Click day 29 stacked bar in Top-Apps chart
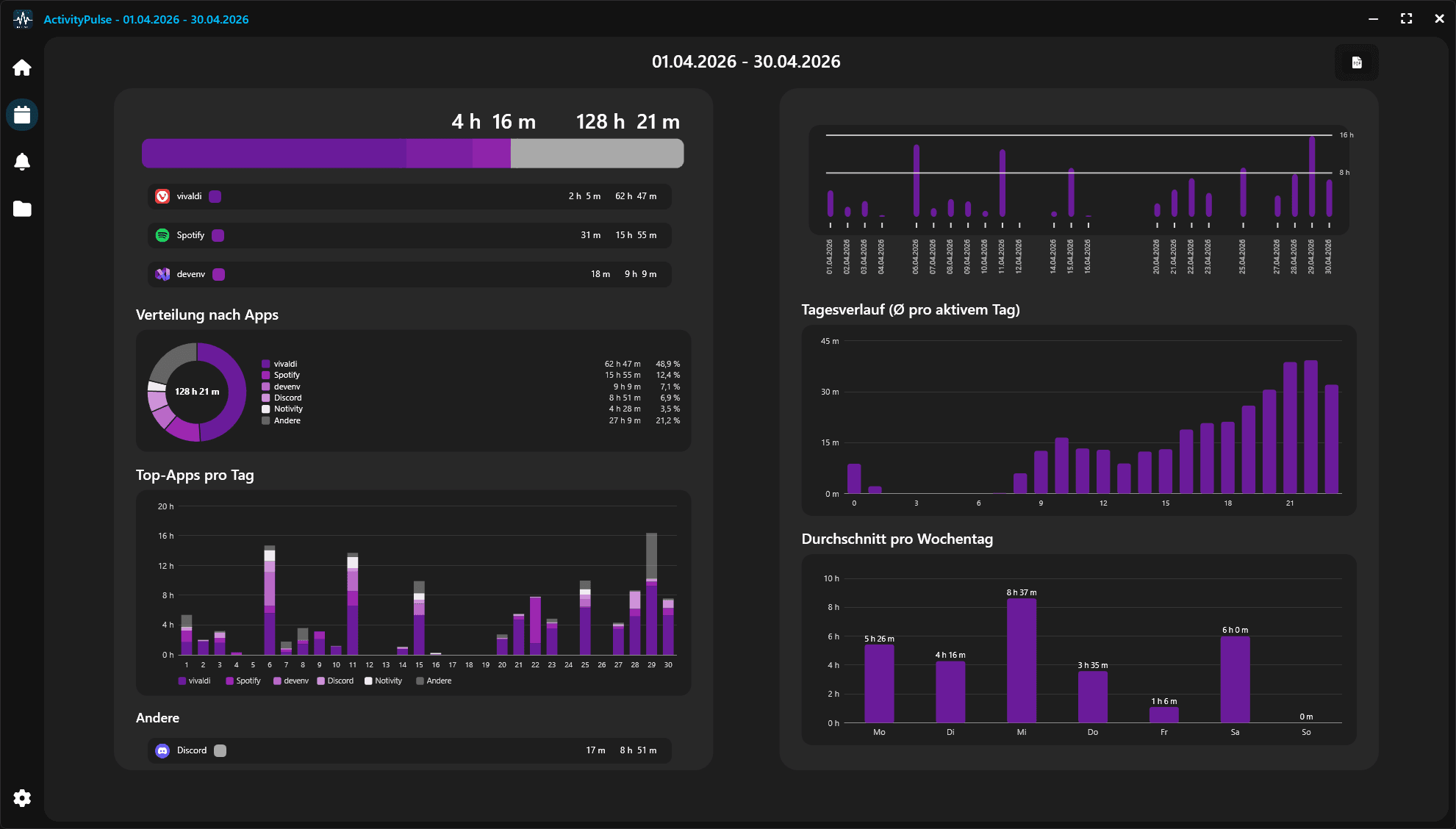 point(651,594)
